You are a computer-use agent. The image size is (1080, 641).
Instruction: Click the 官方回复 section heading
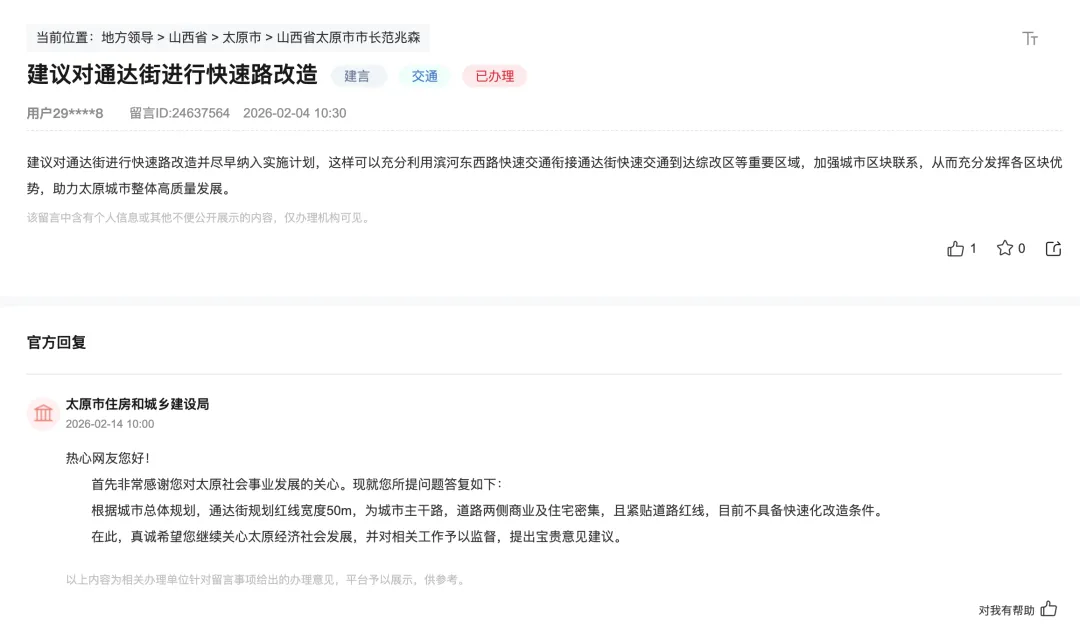point(56,342)
